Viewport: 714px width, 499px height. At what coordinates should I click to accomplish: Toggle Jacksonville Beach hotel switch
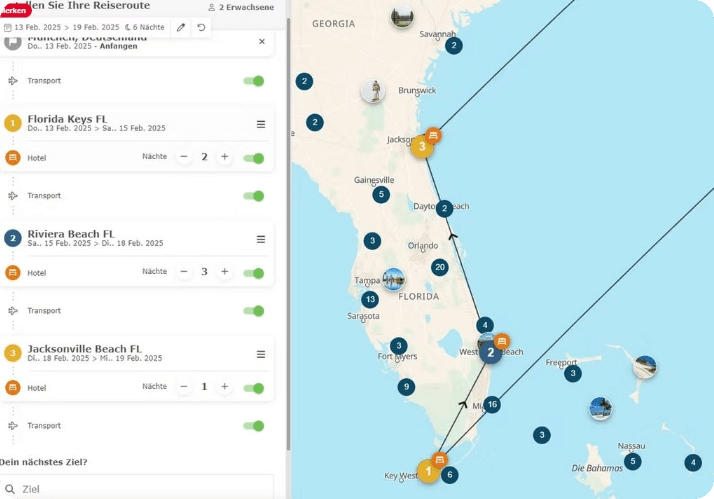[254, 387]
